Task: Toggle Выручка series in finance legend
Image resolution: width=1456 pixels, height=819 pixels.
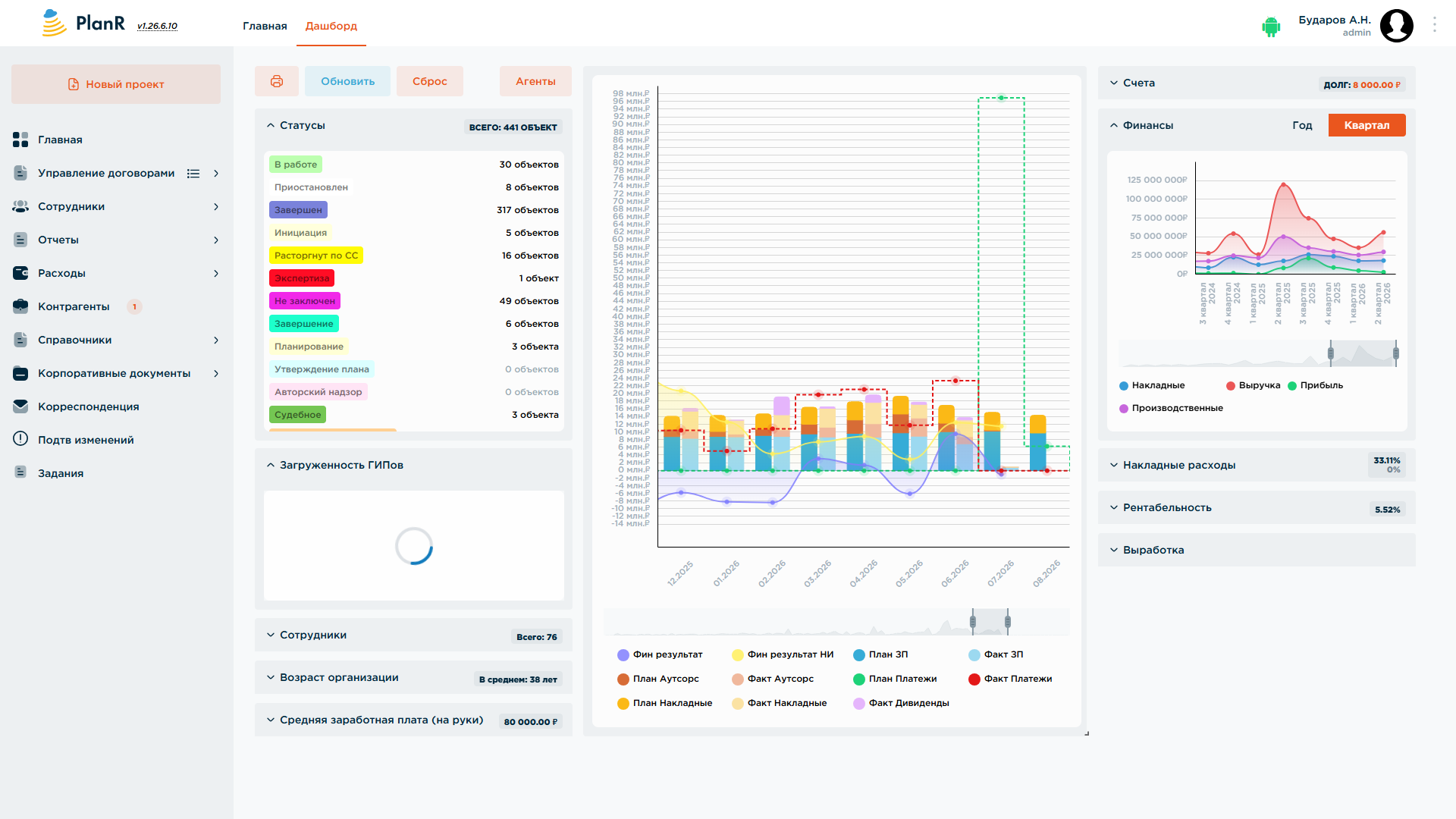Action: pyautogui.click(x=1253, y=385)
